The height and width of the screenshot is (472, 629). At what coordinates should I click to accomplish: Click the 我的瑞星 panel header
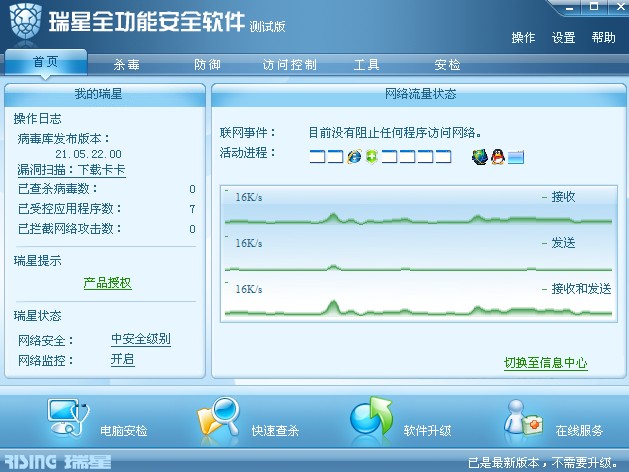coord(105,95)
